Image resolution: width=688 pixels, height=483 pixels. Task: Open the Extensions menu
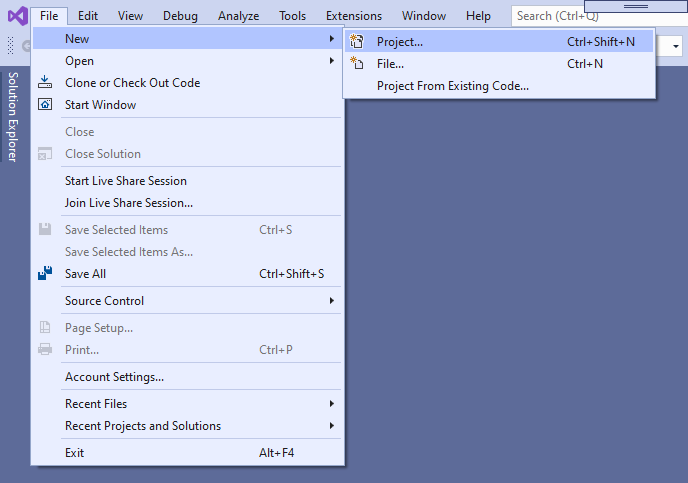click(x=354, y=16)
